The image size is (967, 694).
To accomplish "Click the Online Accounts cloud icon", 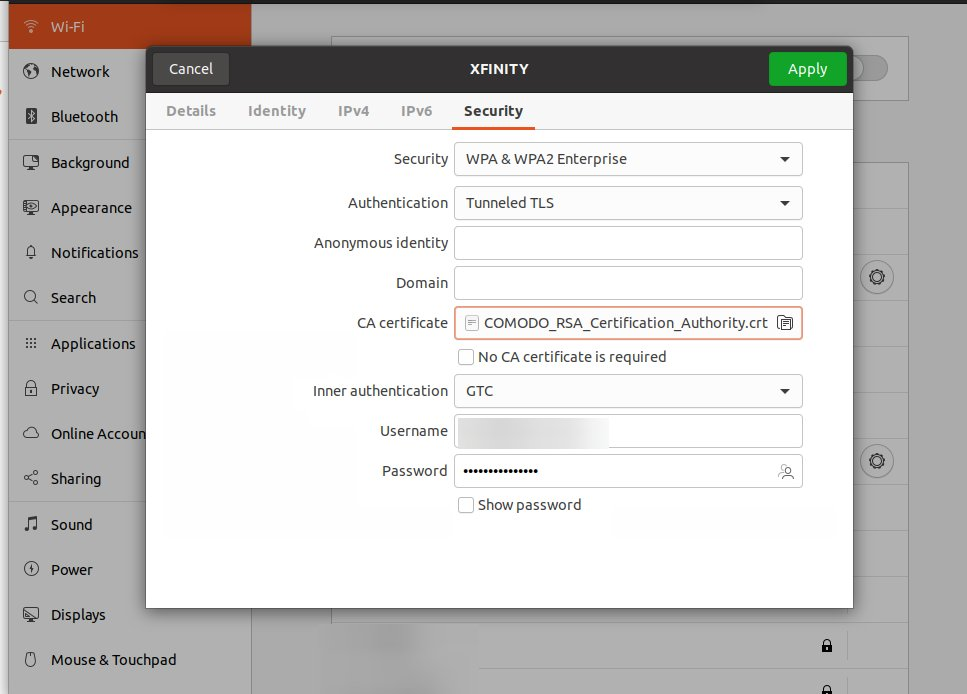I will click(31, 433).
